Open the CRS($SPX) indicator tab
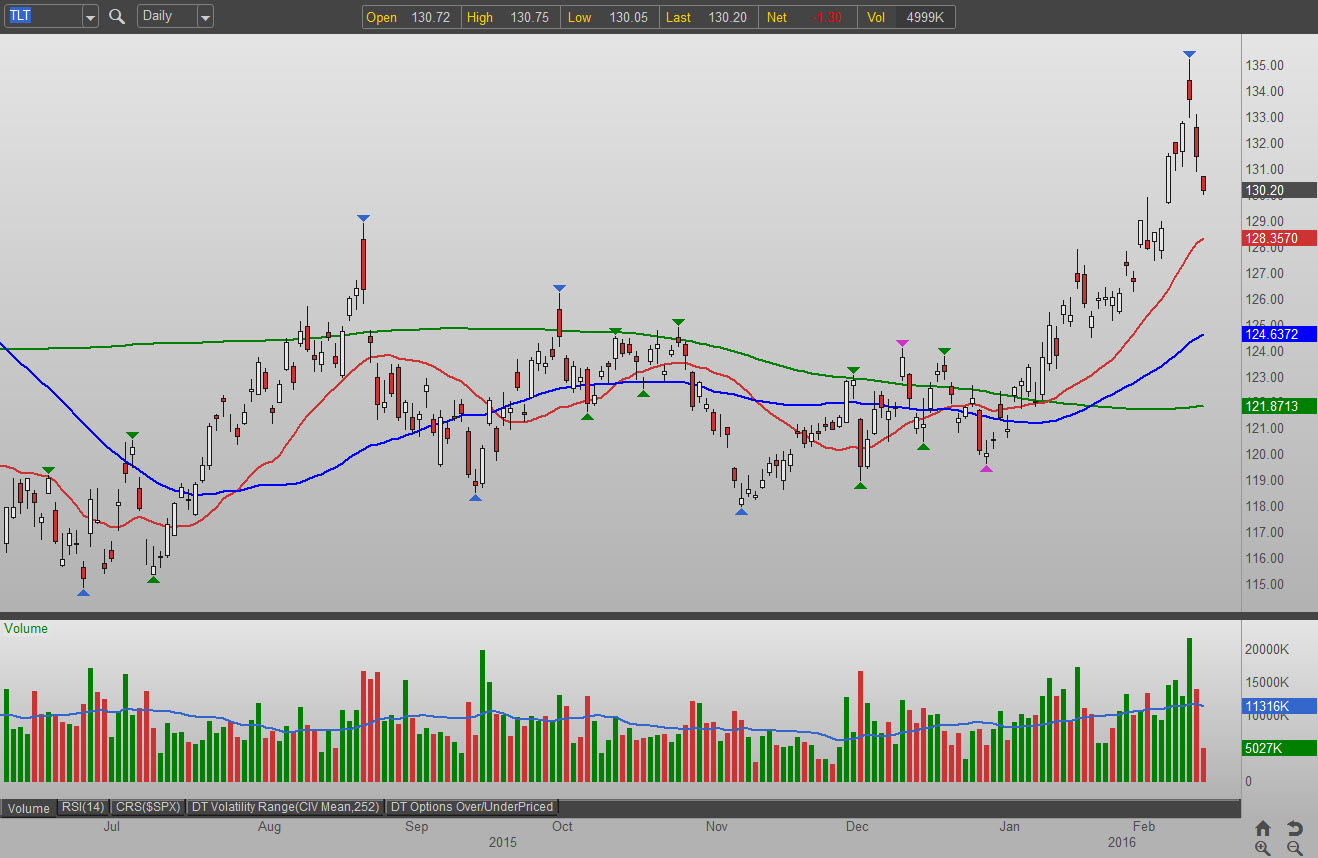The image size is (1318, 858). coord(147,807)
